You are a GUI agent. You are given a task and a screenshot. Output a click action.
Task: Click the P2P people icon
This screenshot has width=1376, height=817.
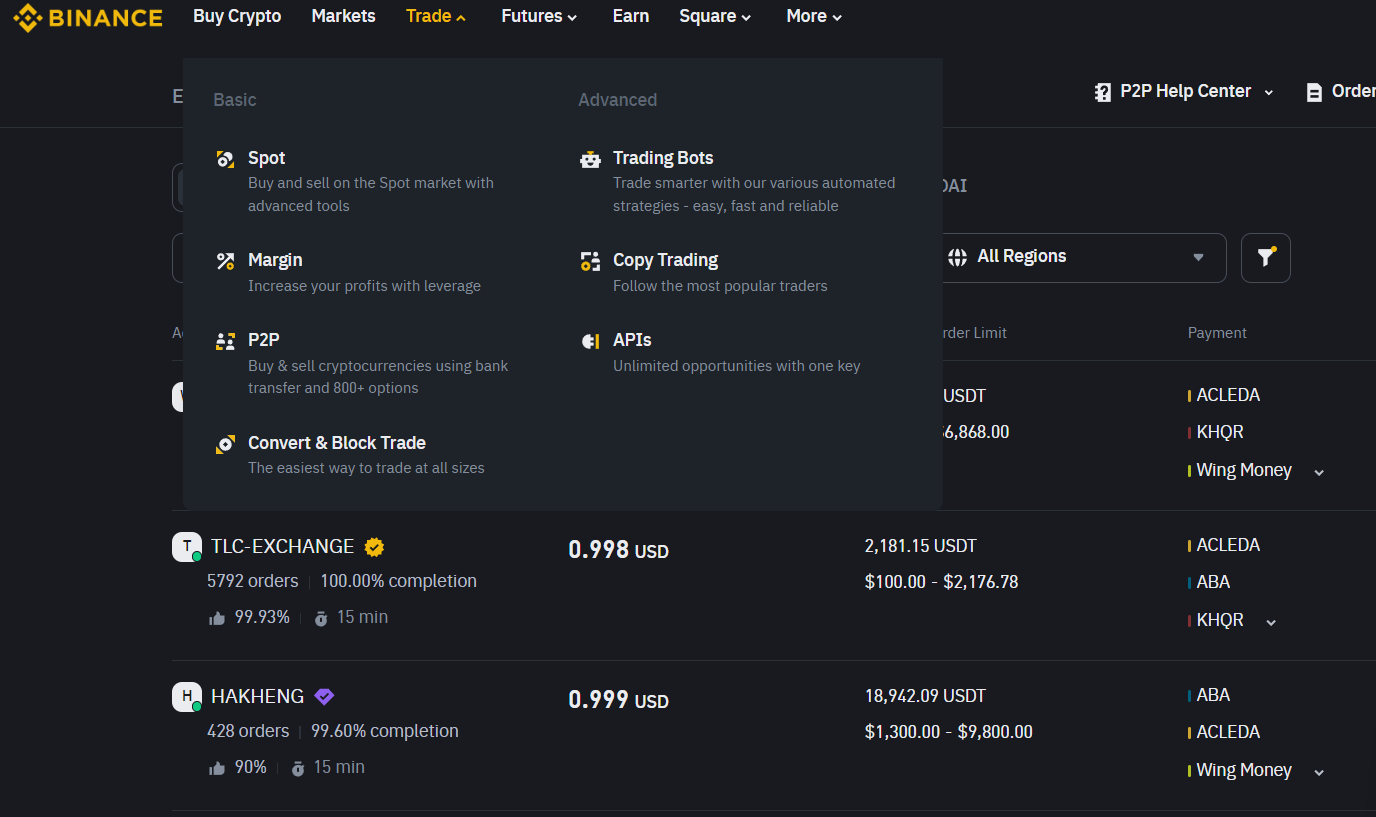(226, 341)
